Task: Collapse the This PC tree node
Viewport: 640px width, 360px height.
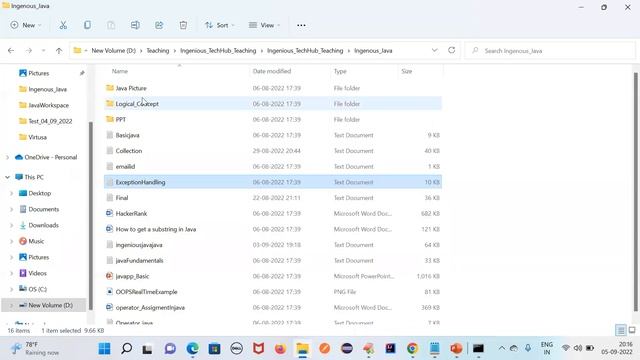Action: [7, 177]
